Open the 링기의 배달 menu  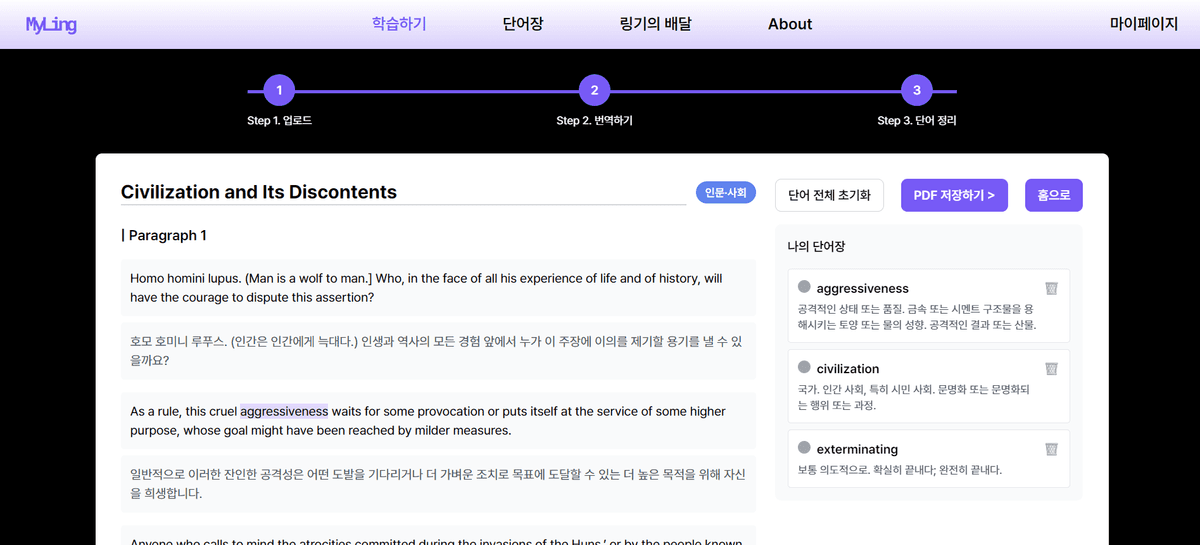pos(655,24)
